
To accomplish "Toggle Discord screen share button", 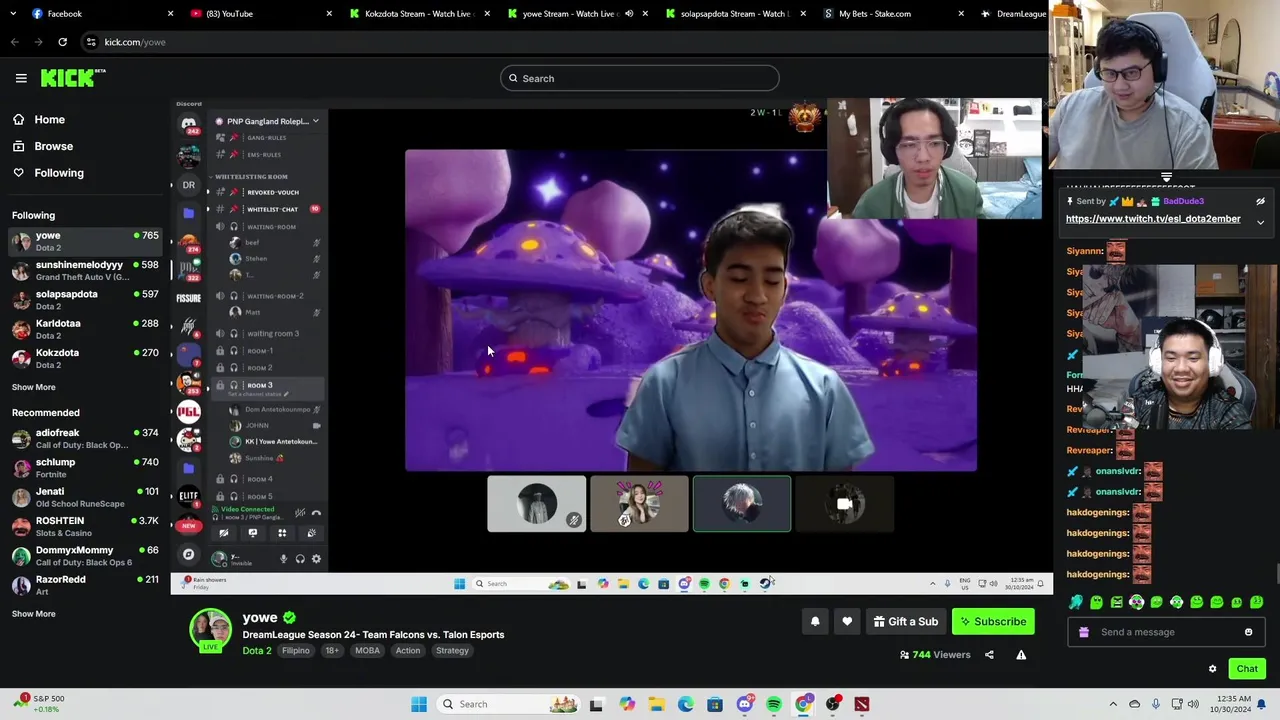I will tap(253, 533).
